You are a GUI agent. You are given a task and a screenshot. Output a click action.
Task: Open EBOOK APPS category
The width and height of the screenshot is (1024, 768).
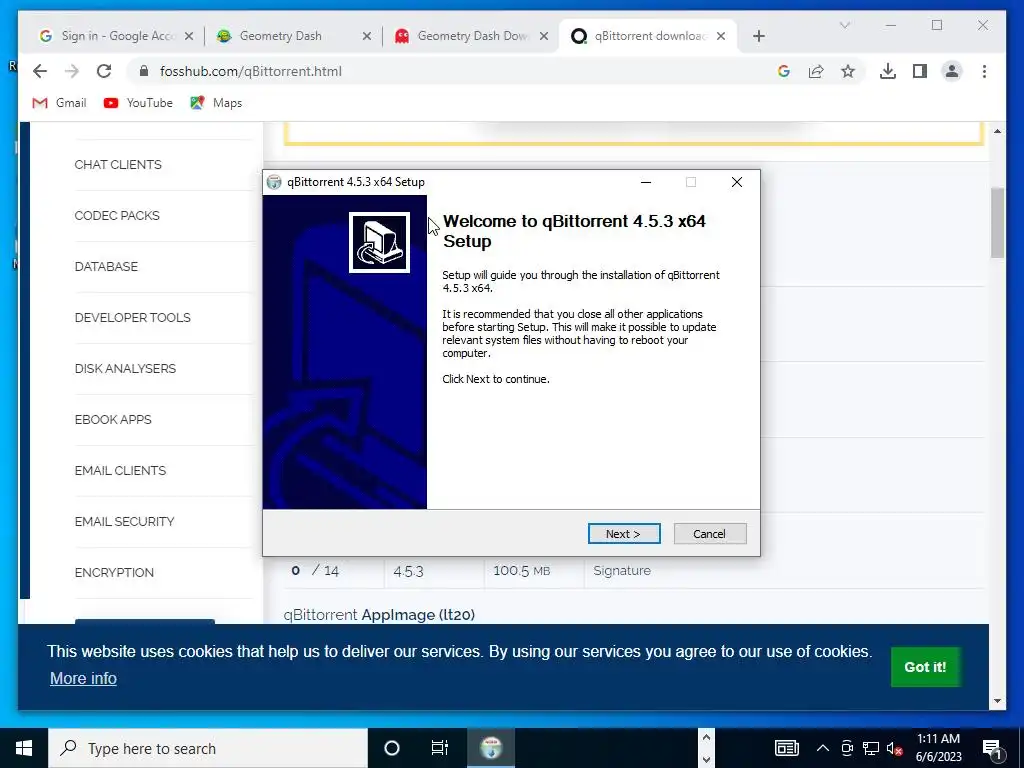pyautogui.click(x=113, y=419)
